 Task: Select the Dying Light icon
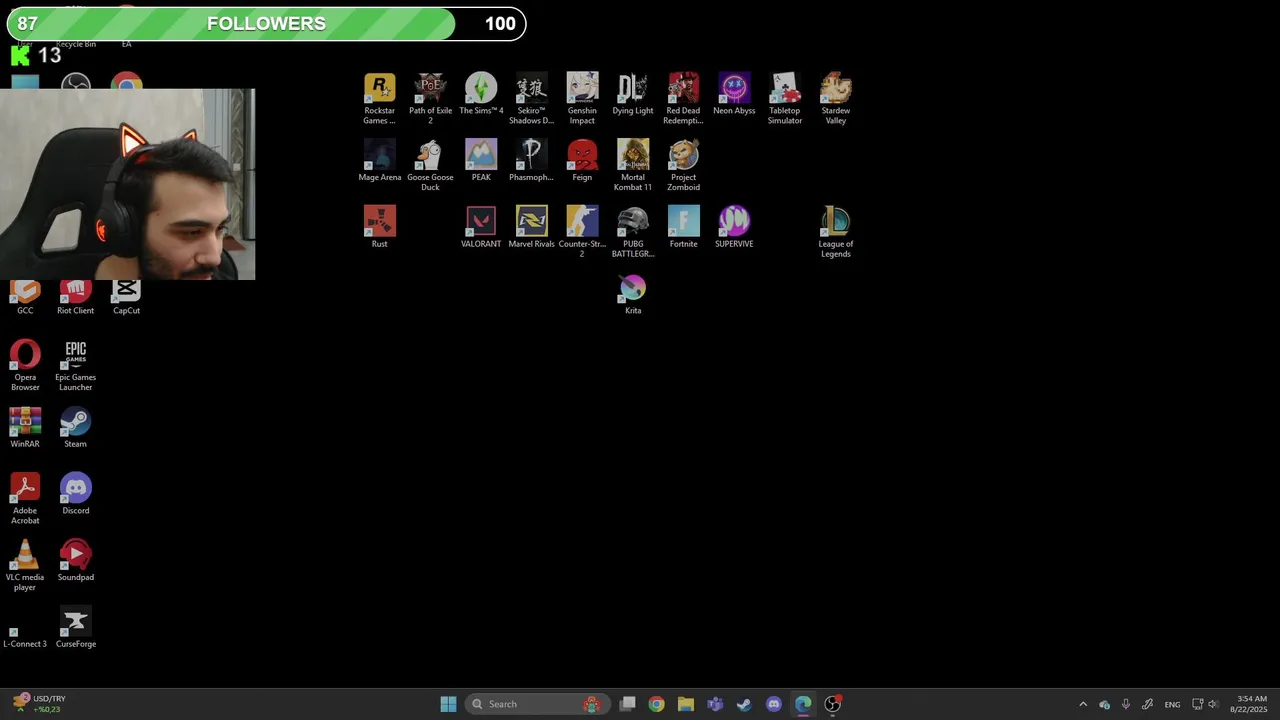coord(633,94)
